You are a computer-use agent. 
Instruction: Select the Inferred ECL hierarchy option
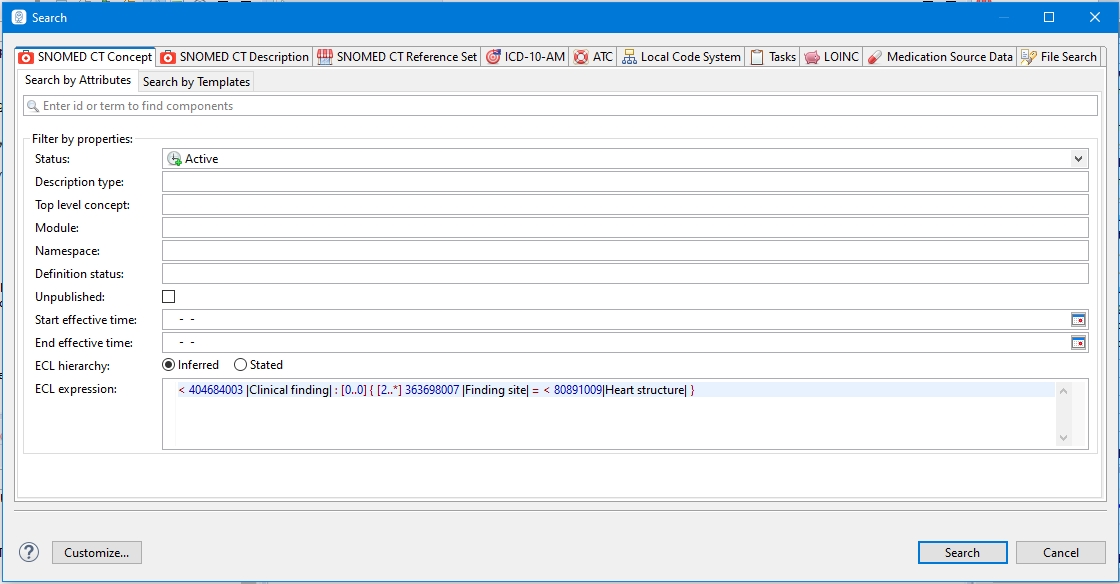[169, 365]
